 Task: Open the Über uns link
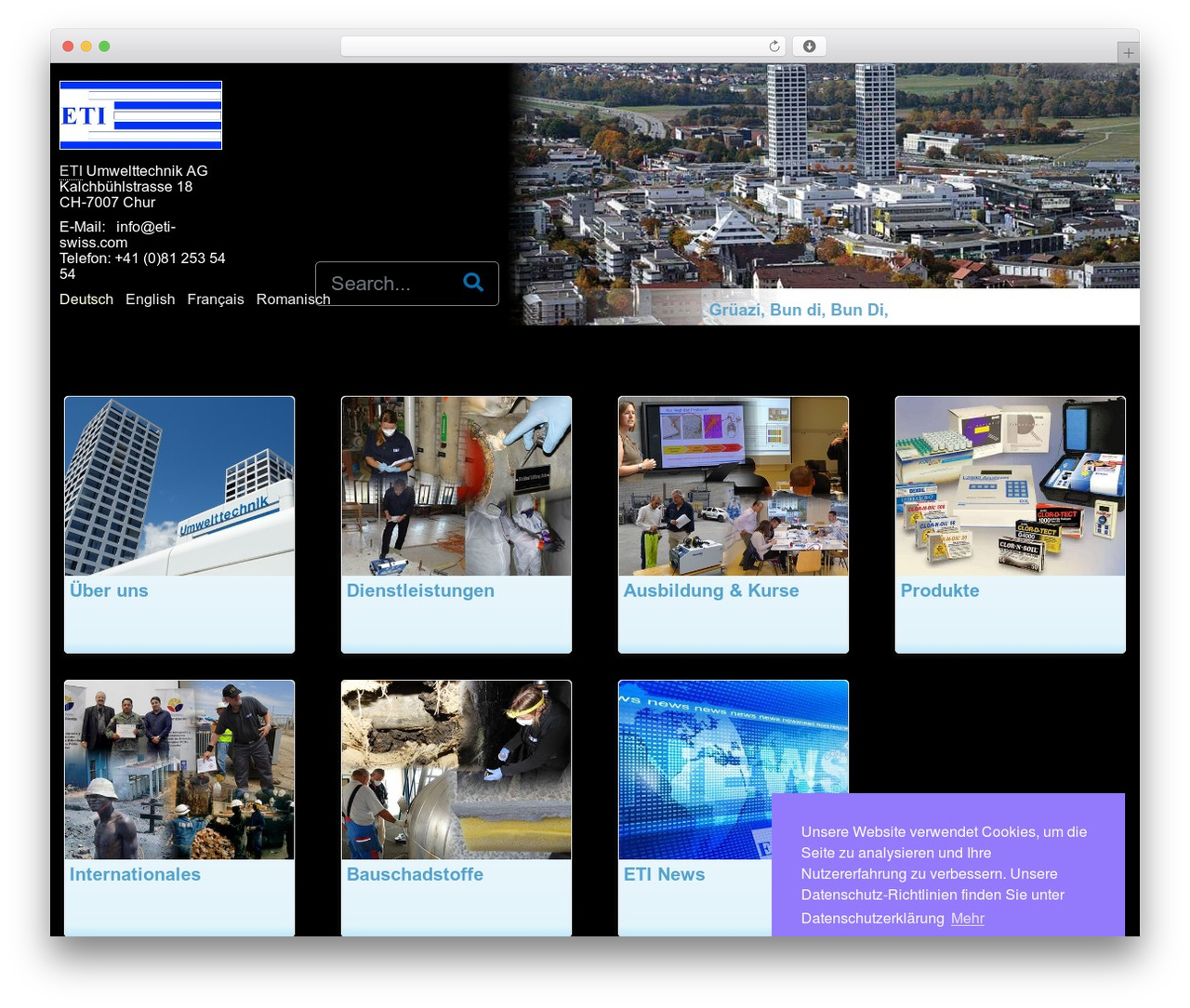coord(109,590)
